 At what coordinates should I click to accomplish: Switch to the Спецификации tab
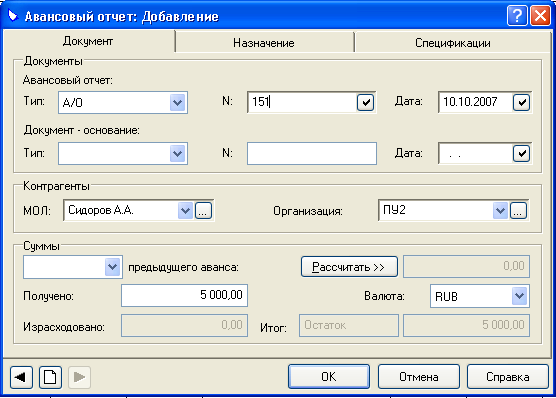pos(453,43)
